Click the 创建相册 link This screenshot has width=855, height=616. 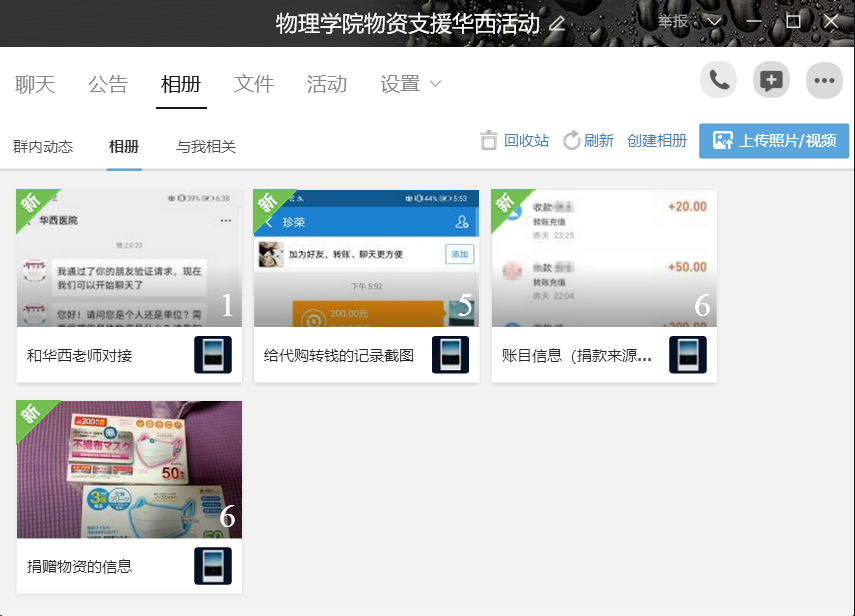[x=657, y=141]
